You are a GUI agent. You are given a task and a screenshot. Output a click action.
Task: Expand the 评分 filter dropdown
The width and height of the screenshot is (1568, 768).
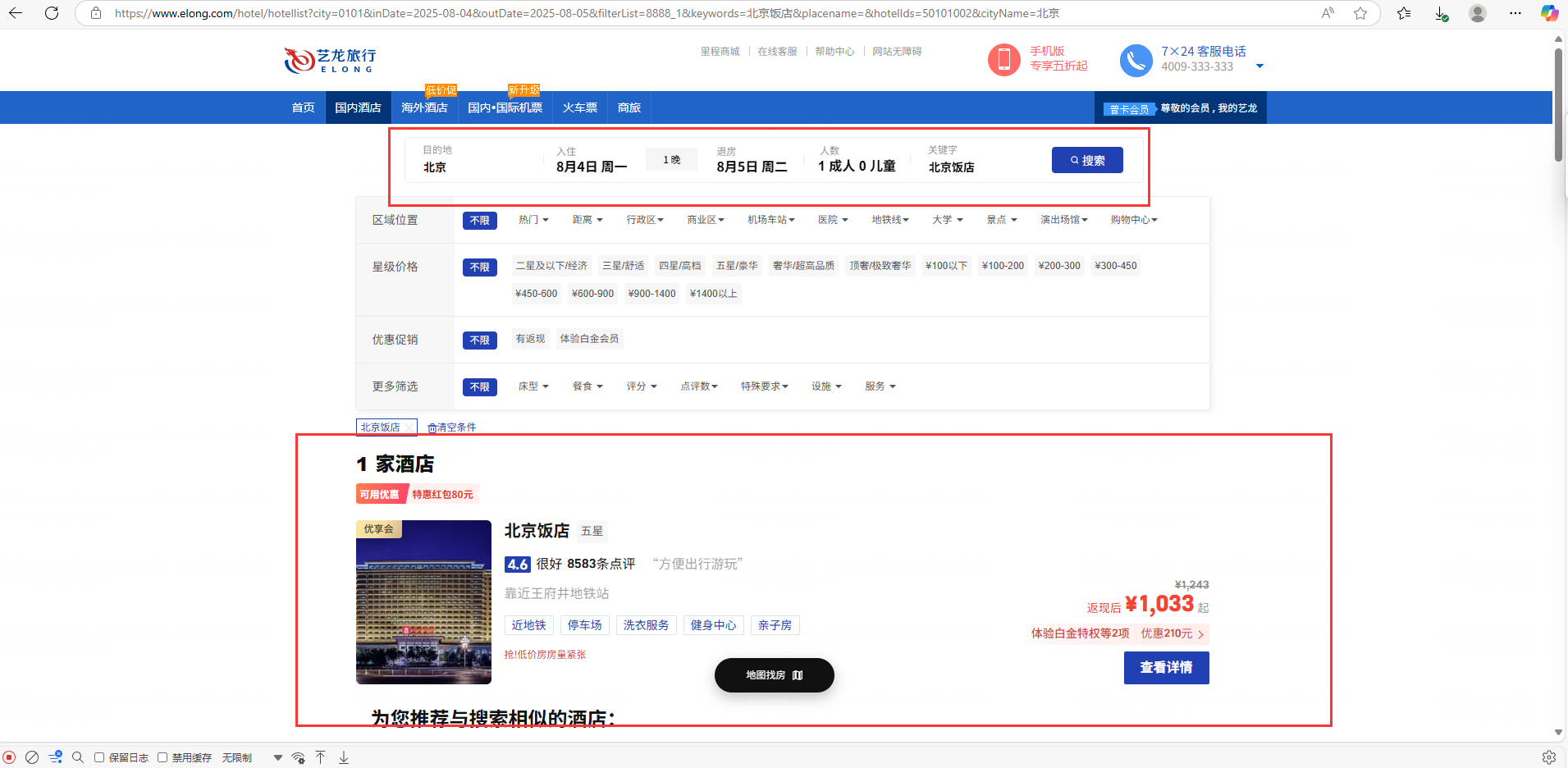[642, 386]
